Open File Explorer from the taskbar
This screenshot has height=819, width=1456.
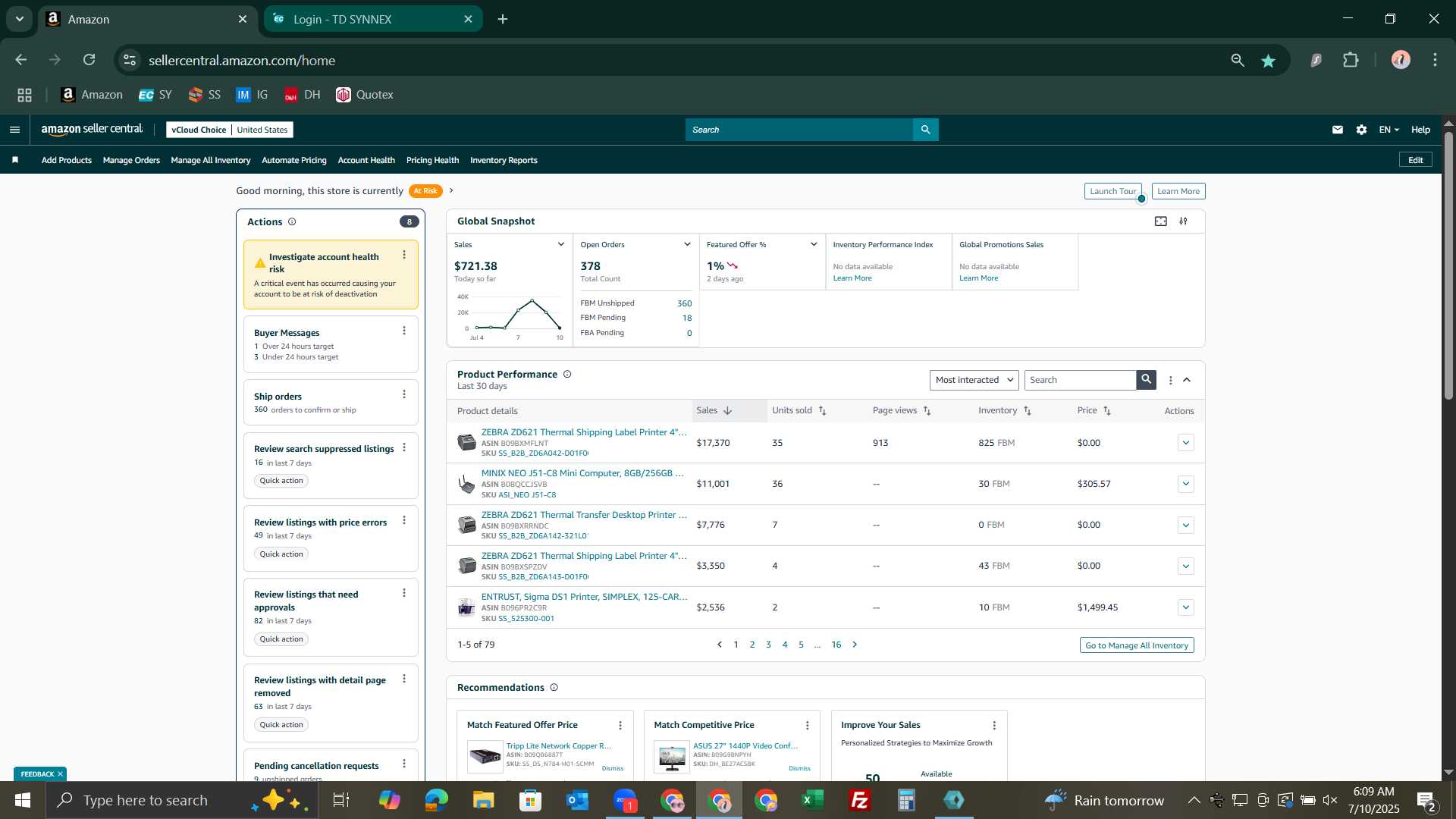click(484, 800)
